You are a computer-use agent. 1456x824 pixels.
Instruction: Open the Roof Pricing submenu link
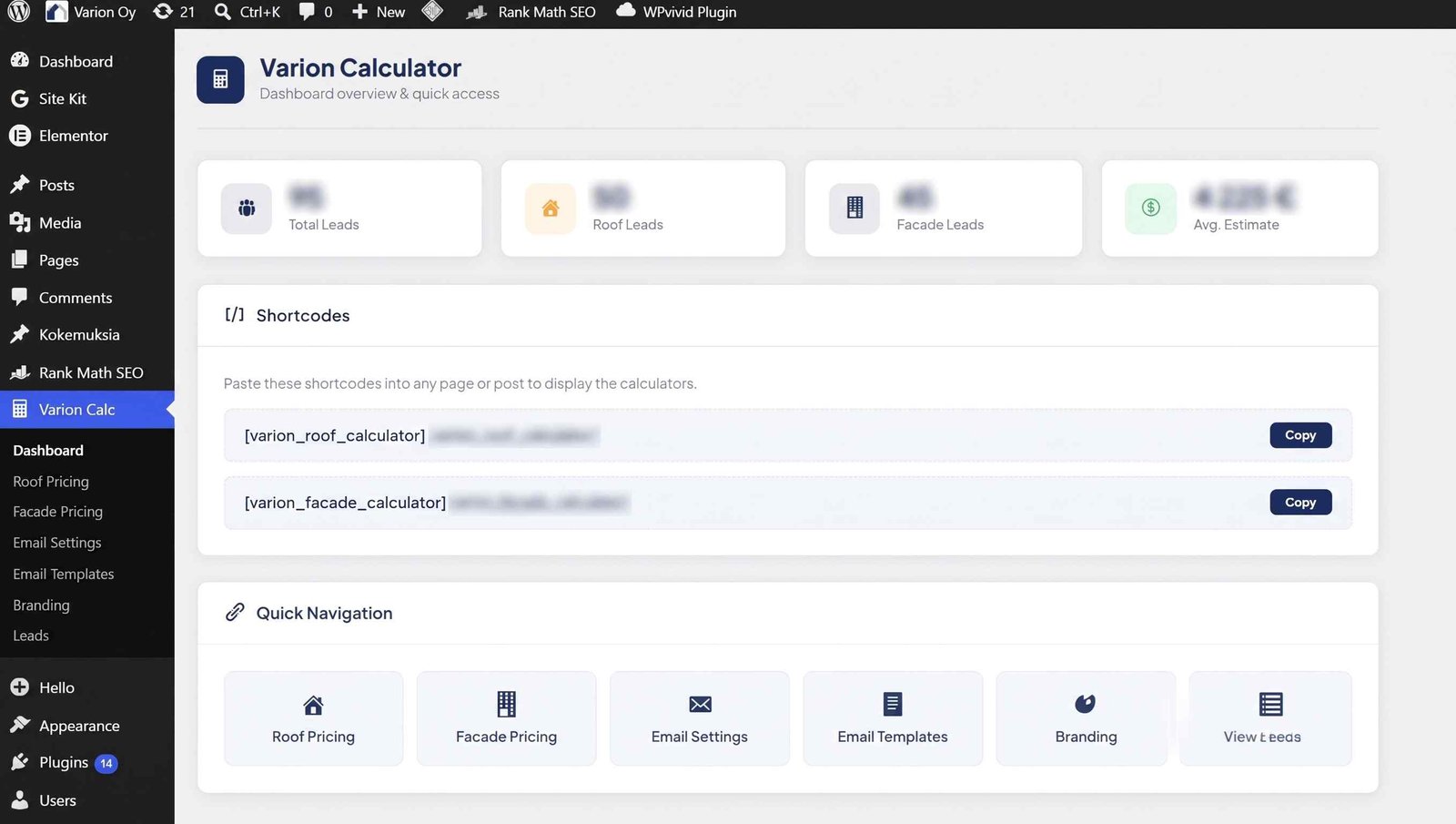[x=51, y=482]
